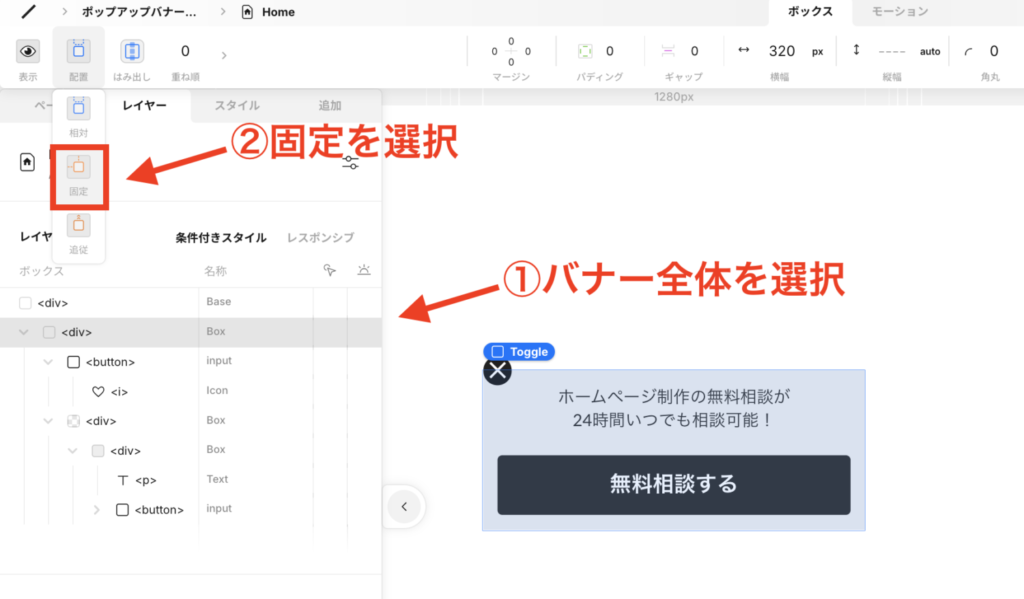Edit the 角丸 radius value
This screenshot has height=599, width=1024.
click(994, 51)
